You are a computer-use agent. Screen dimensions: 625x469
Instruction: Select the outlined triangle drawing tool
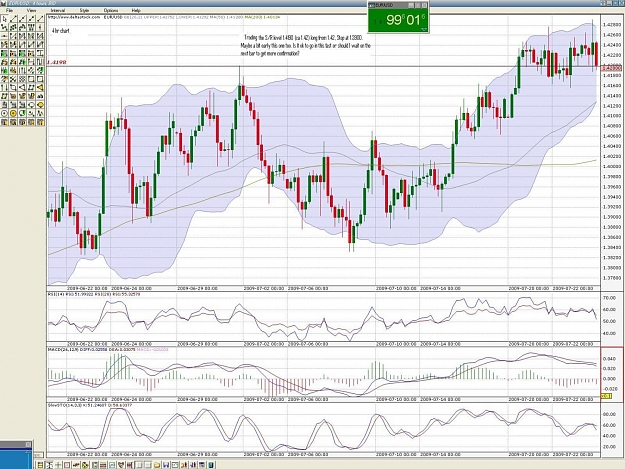tap(22, 88)
